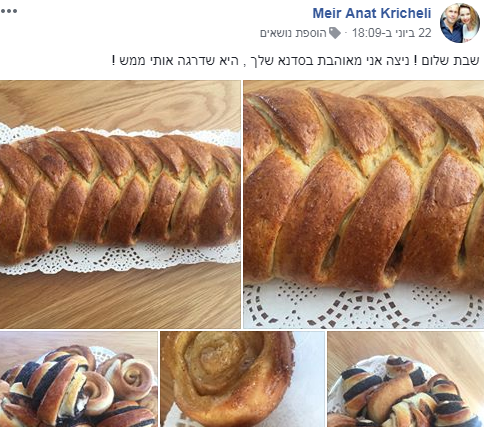Open the bottom-left poppy seed rolls photo
Screen dimensions: 484x427
[x=79, y=379]
